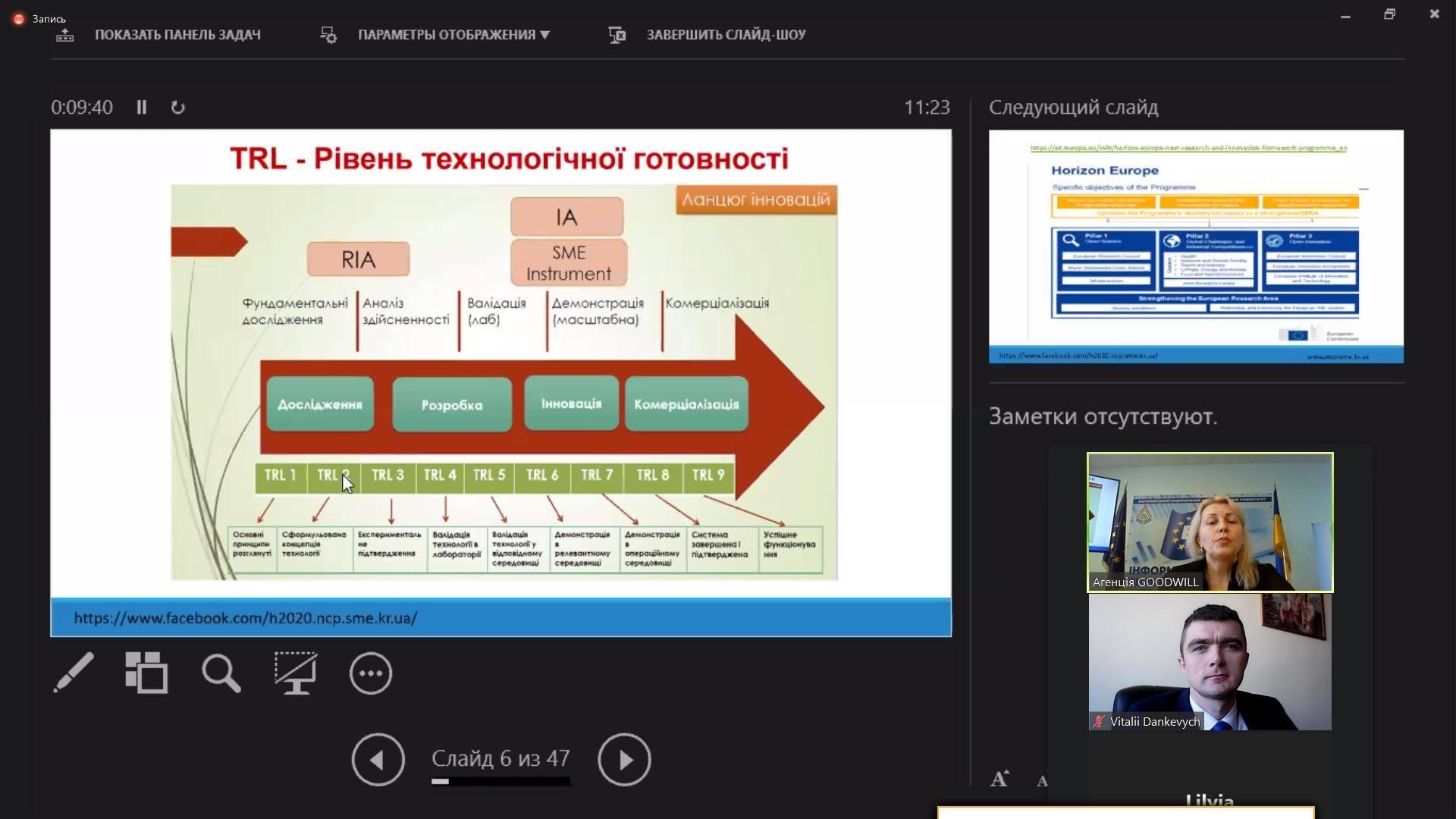Go to the previous slide
This screenshot has width=1456, height=819.
[378, 759]
